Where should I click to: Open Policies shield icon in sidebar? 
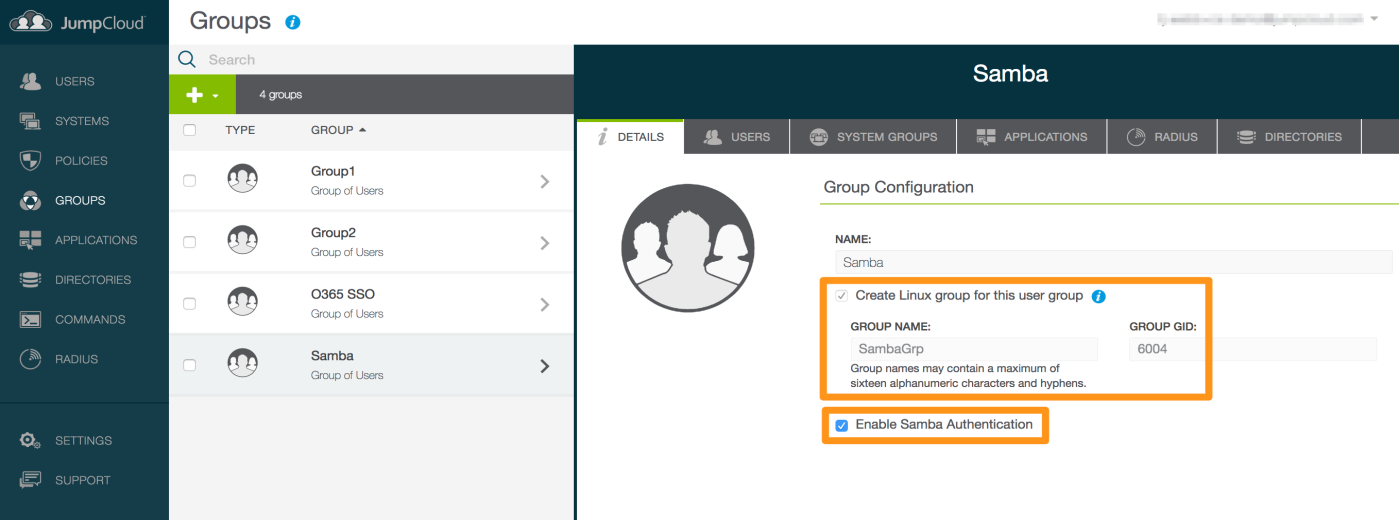(x=31, y=161)
